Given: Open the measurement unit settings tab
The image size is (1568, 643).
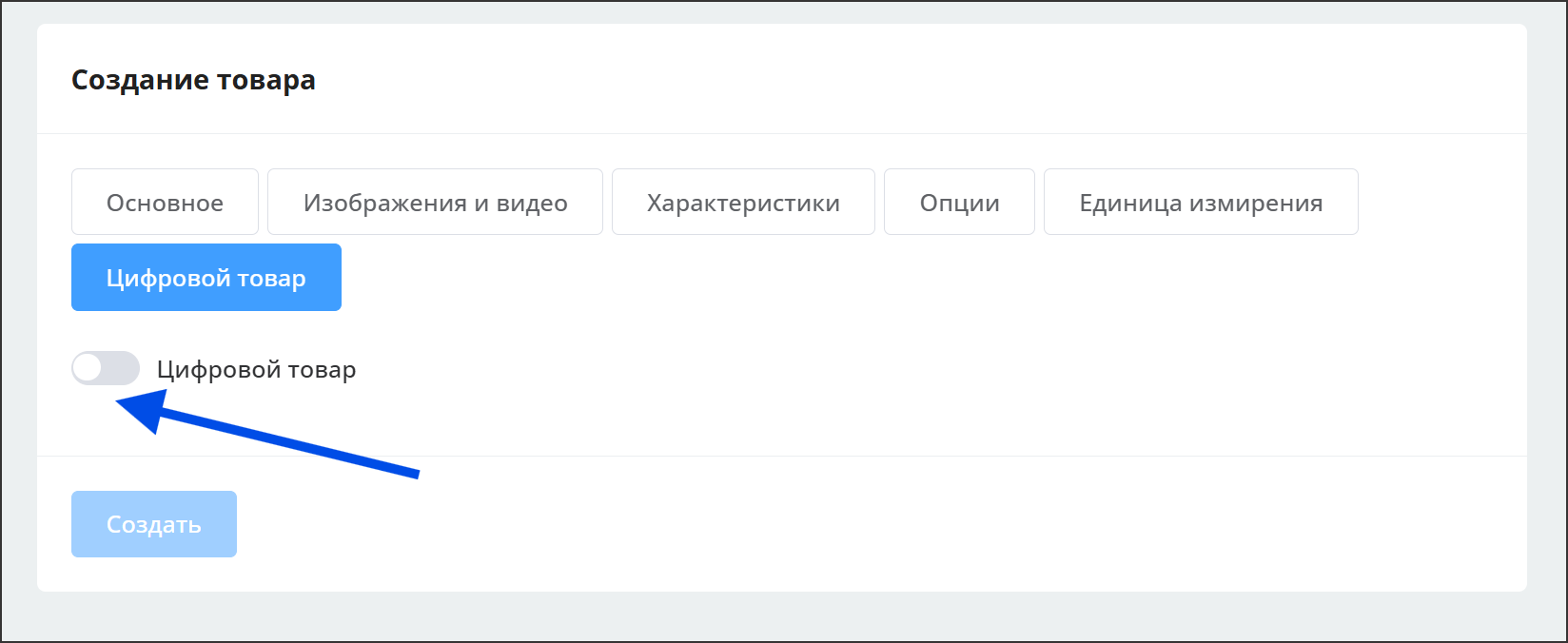Looking at the screenshot, I should coord(1201,202).
